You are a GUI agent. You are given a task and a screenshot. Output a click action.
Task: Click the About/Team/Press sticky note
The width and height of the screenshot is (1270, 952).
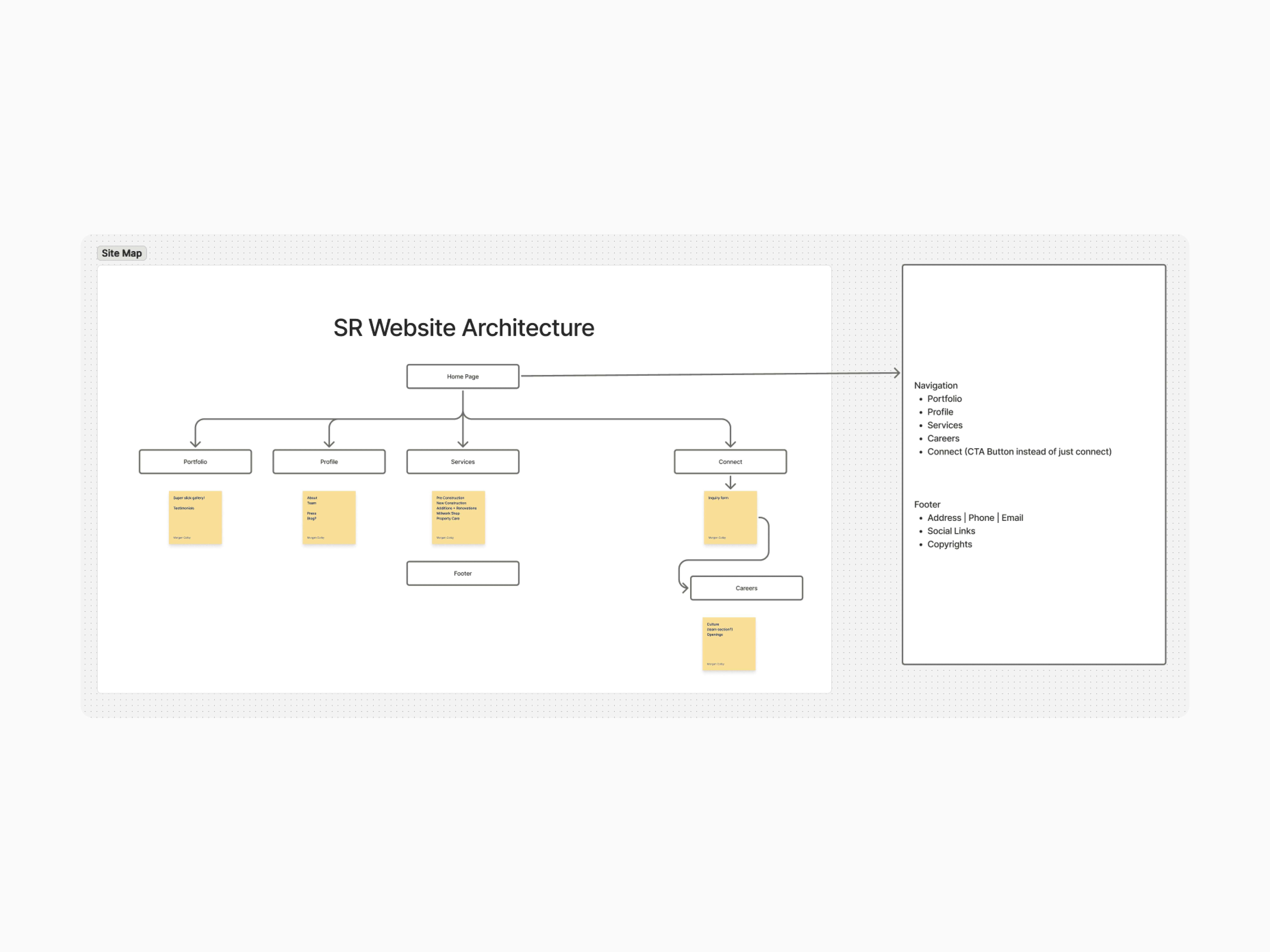click(x=329, y=518)
